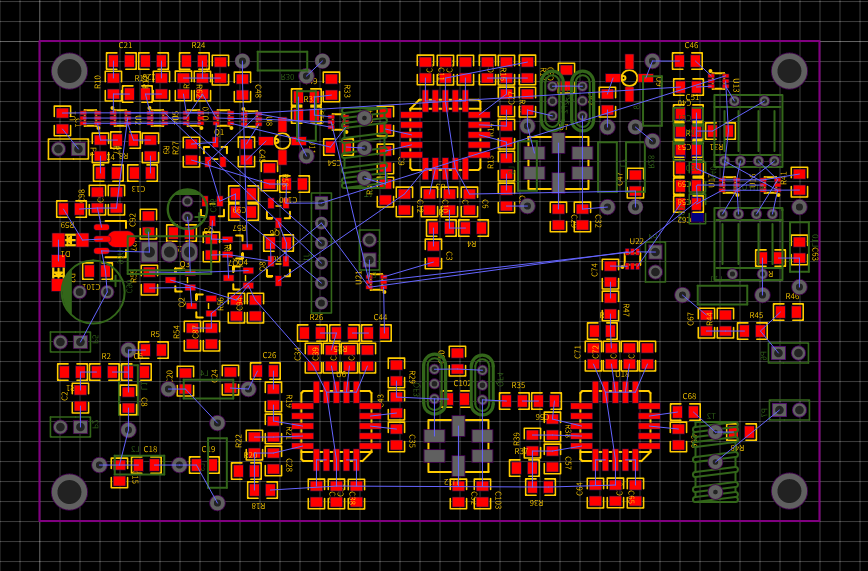
Task: Click the green coil inductor footprint
Action: [x=715, y=462]
